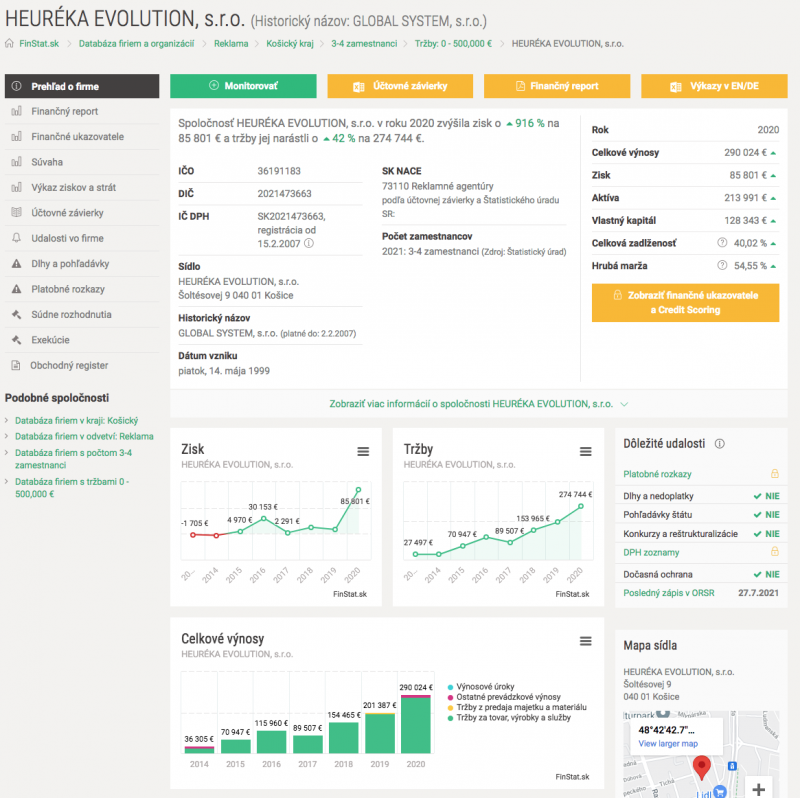The image size is (800, 798).
Task: Zoom in the map with the plus icon
Action: (758, 789)
